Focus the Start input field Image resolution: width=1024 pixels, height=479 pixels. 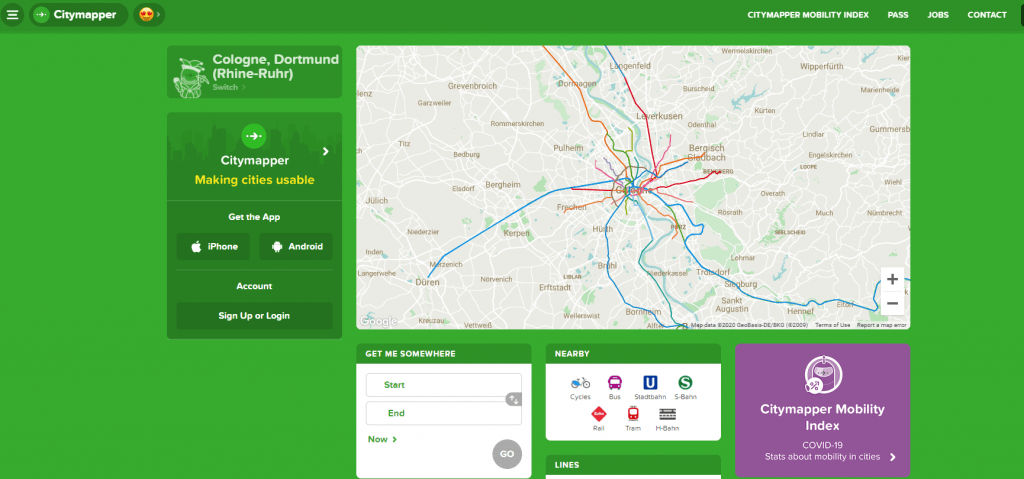click(x=443, y=385)
